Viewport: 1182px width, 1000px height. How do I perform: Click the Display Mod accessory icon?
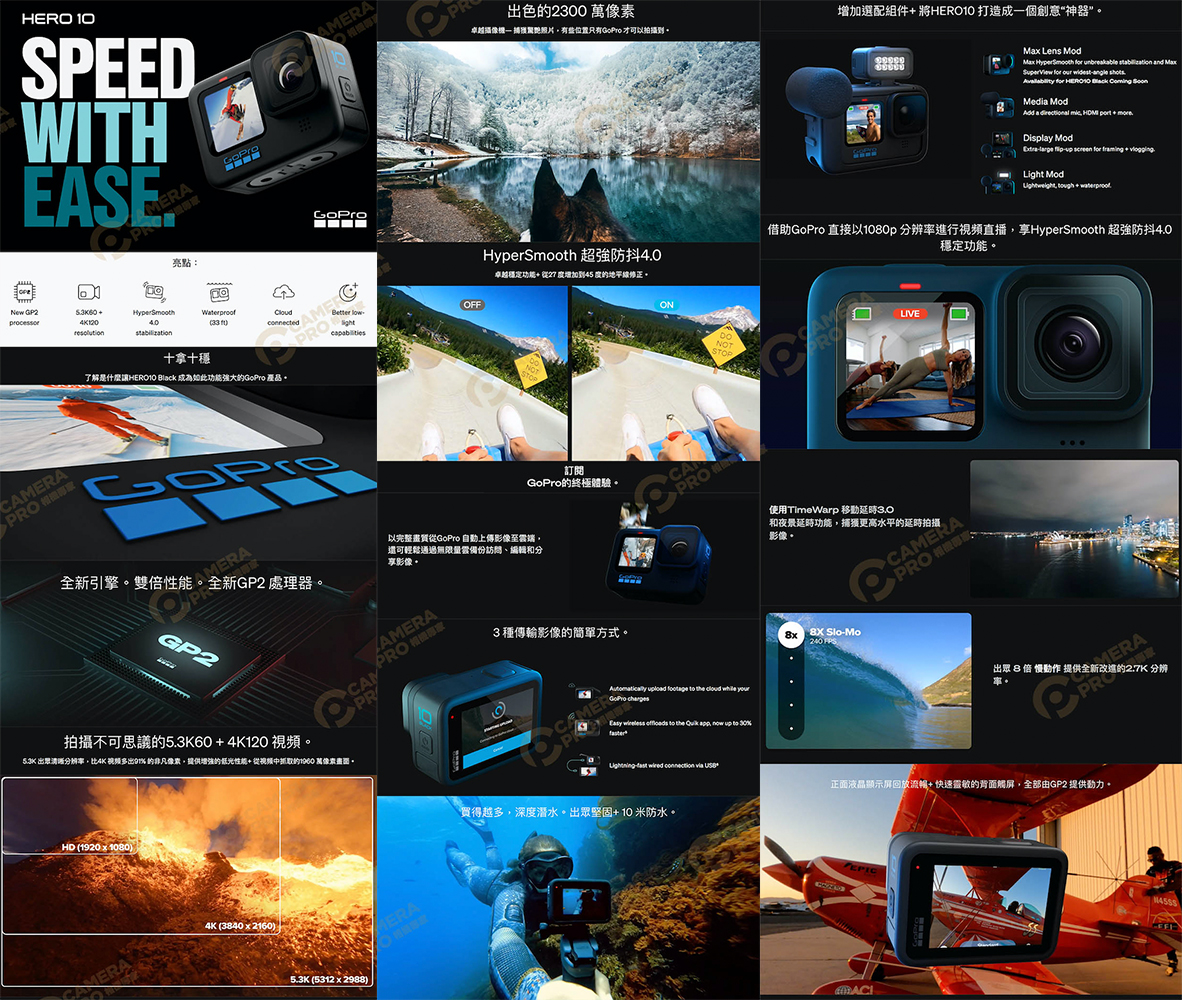click(x=1001, y=143)
